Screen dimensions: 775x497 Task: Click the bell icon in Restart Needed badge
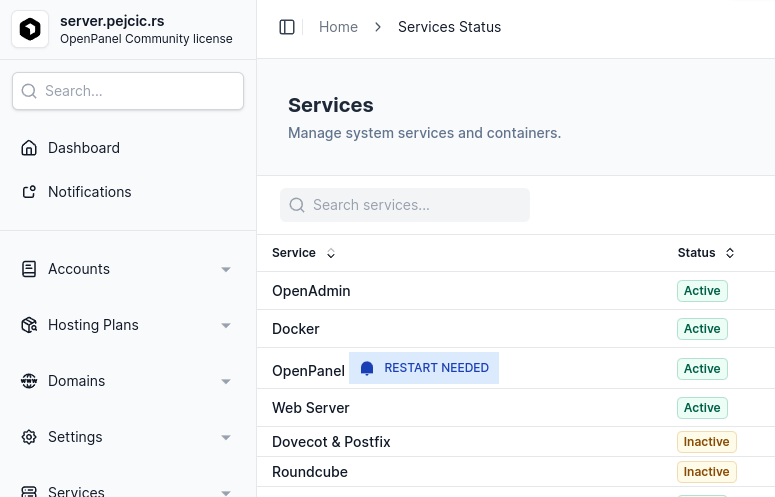[x=367, y=368]
